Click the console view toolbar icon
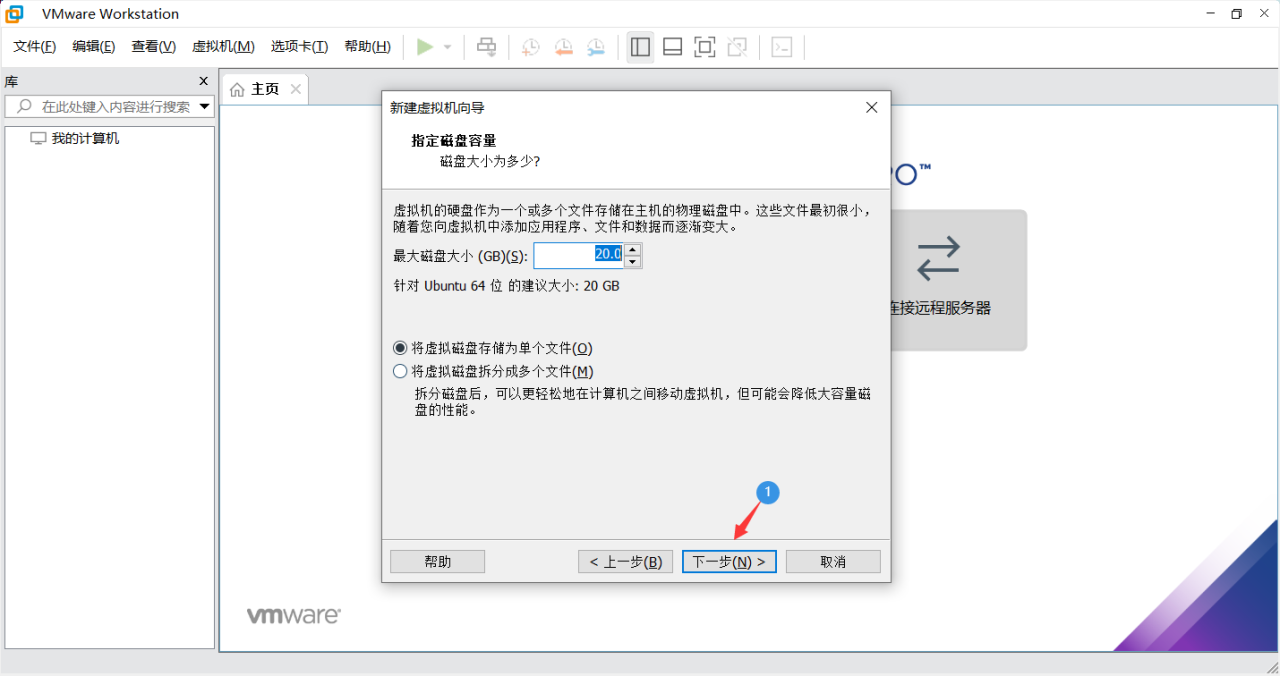Screen dimensions: 1280x676 coord(782,47)
